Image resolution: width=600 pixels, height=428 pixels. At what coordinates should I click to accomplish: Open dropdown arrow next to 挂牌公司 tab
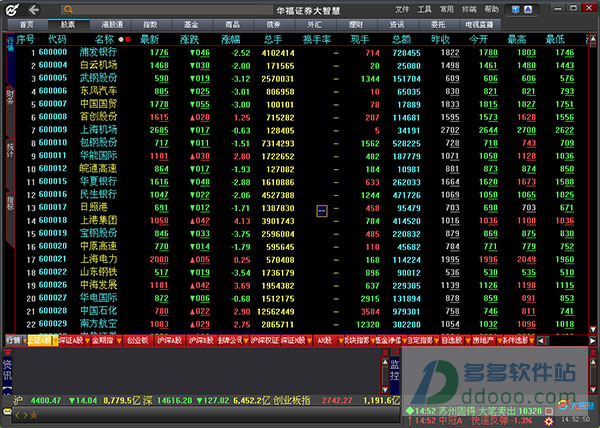pyautogui.click(x=246, y=340)
